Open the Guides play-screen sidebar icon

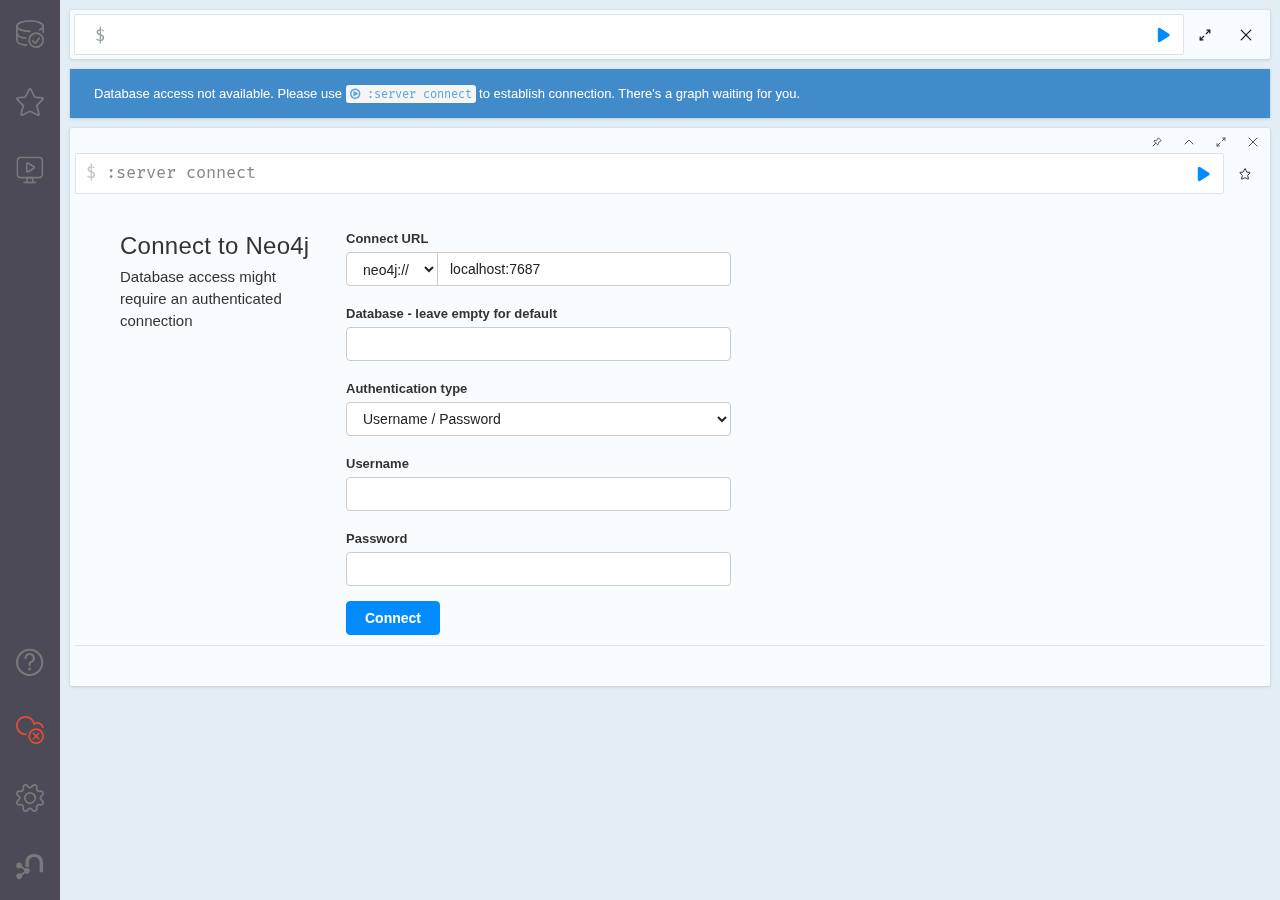[x=30, y=170]
